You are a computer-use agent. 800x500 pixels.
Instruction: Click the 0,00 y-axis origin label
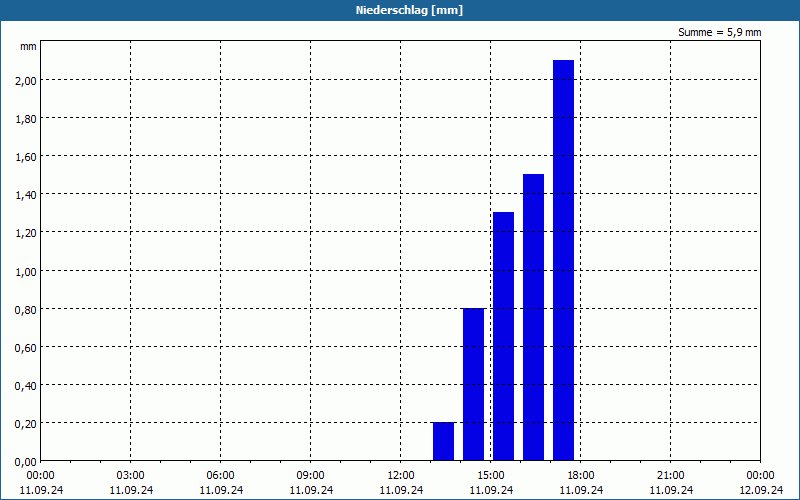point(26,462)
